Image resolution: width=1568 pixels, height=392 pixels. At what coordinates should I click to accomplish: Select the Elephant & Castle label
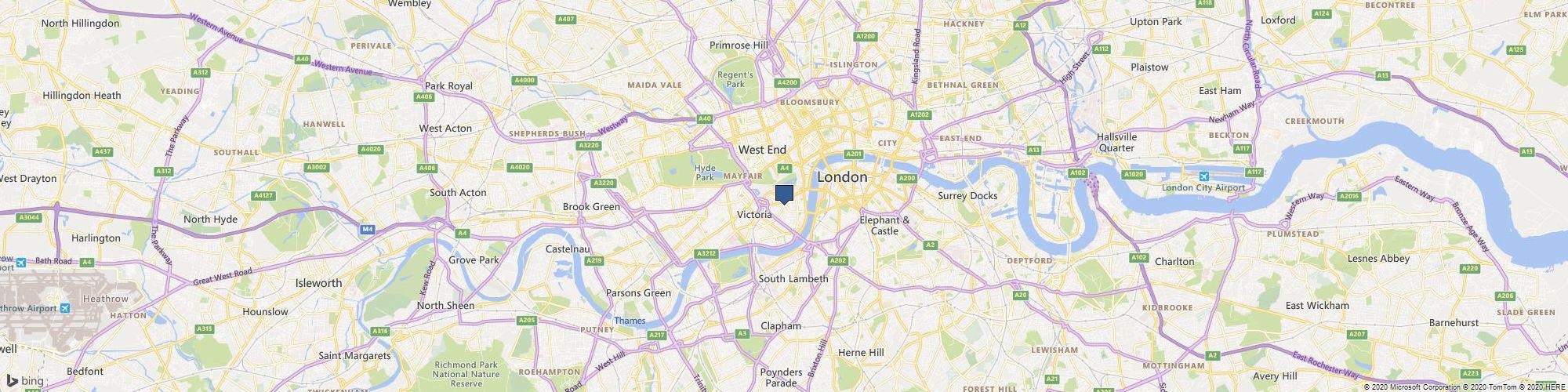(x=884, y=226)
